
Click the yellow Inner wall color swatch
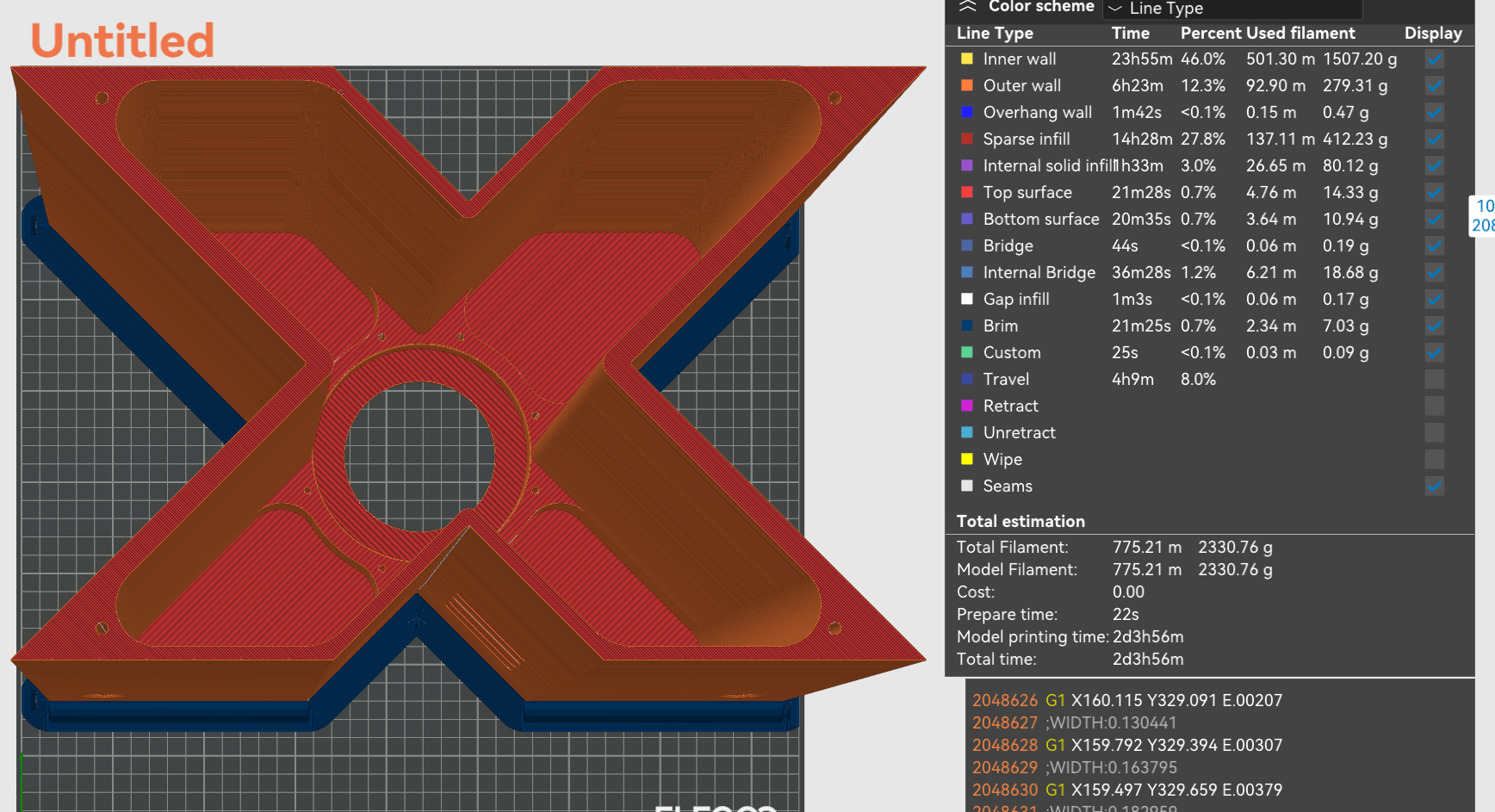967,59
